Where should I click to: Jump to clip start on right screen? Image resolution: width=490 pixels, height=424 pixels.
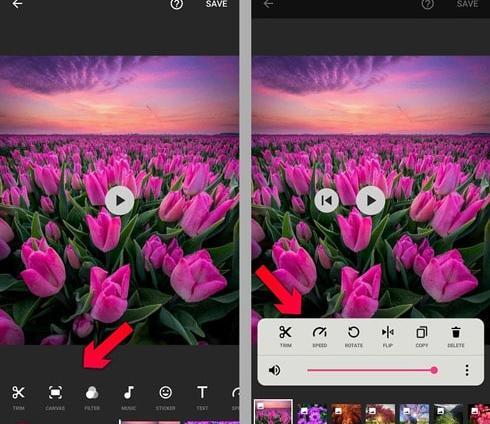(x=327, y=200)
